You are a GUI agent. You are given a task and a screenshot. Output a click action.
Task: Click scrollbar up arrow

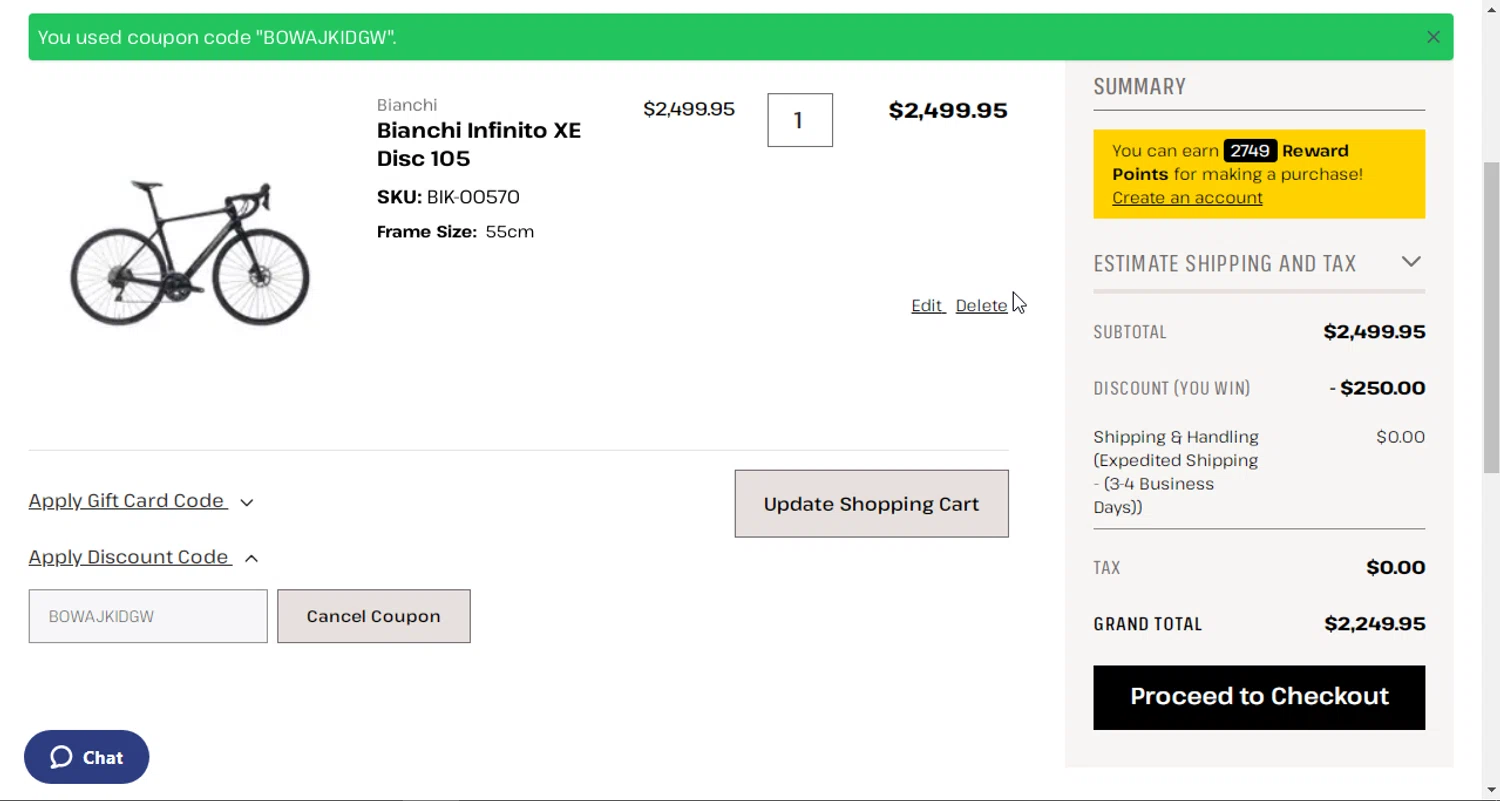(1491, 8)
